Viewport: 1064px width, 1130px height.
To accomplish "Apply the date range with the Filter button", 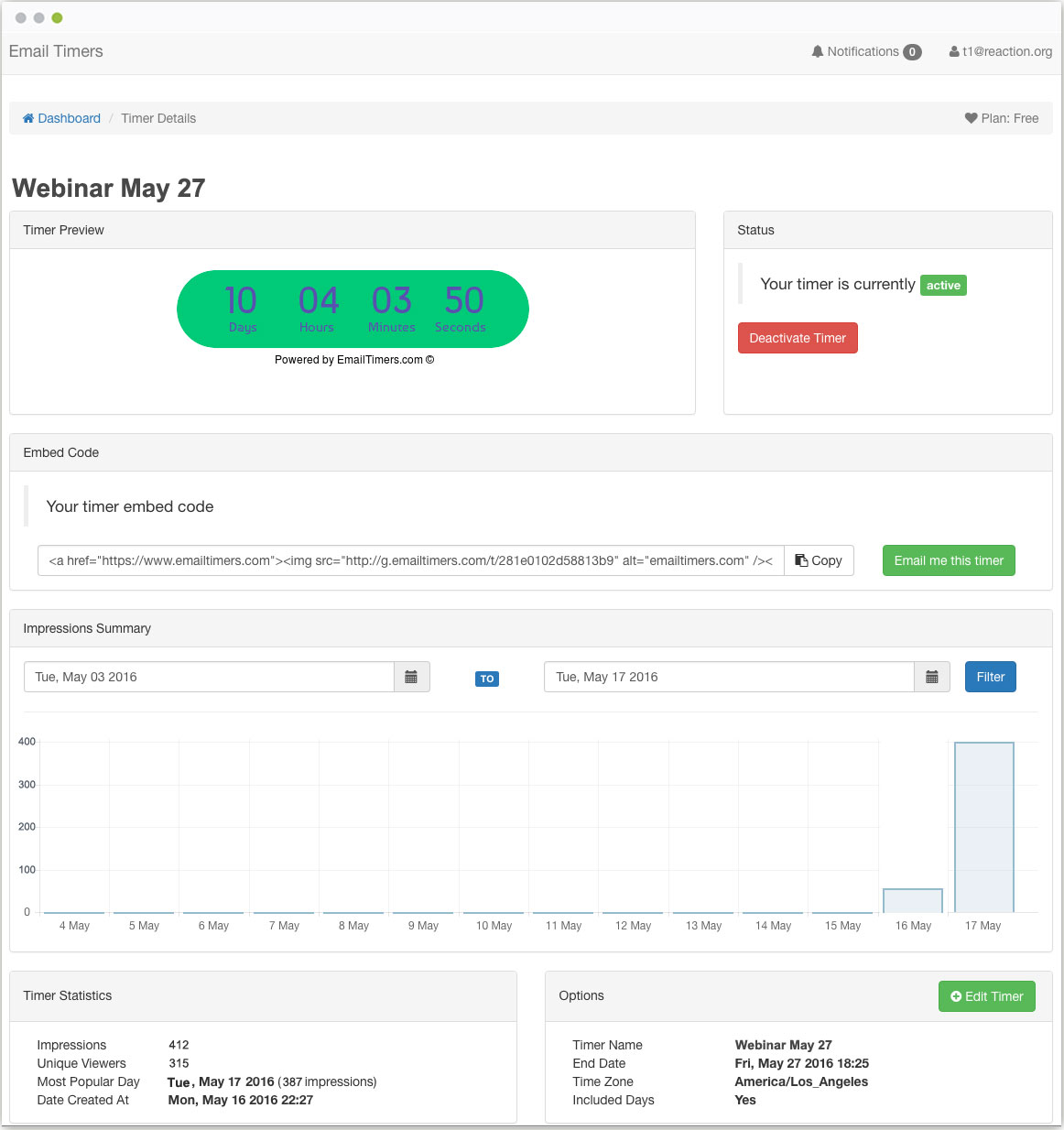I will 990,677.
